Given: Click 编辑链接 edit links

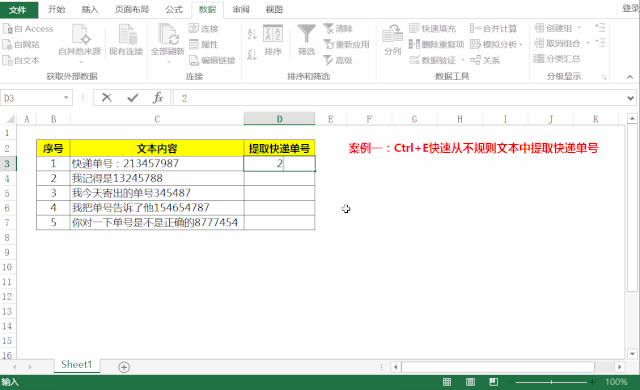Looking at the screenshot, I should [x=212, y=60].
